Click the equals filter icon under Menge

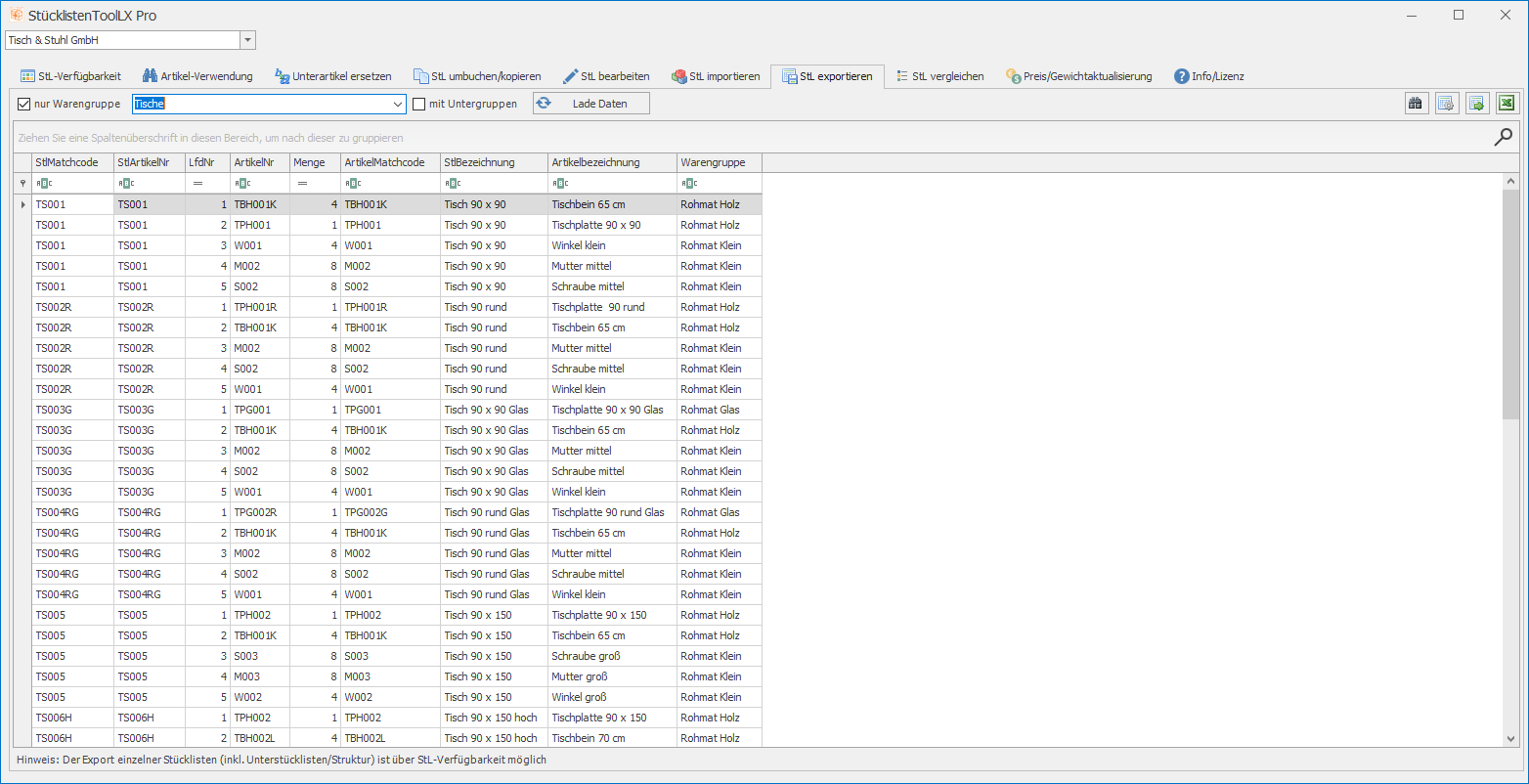(302, 183)
